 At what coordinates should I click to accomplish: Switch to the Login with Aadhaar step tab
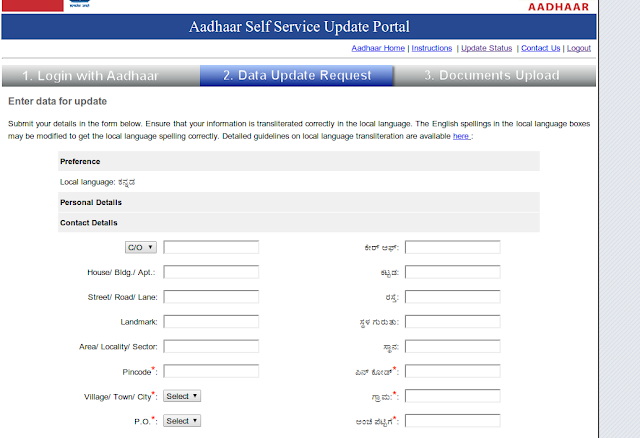[101, 76]
